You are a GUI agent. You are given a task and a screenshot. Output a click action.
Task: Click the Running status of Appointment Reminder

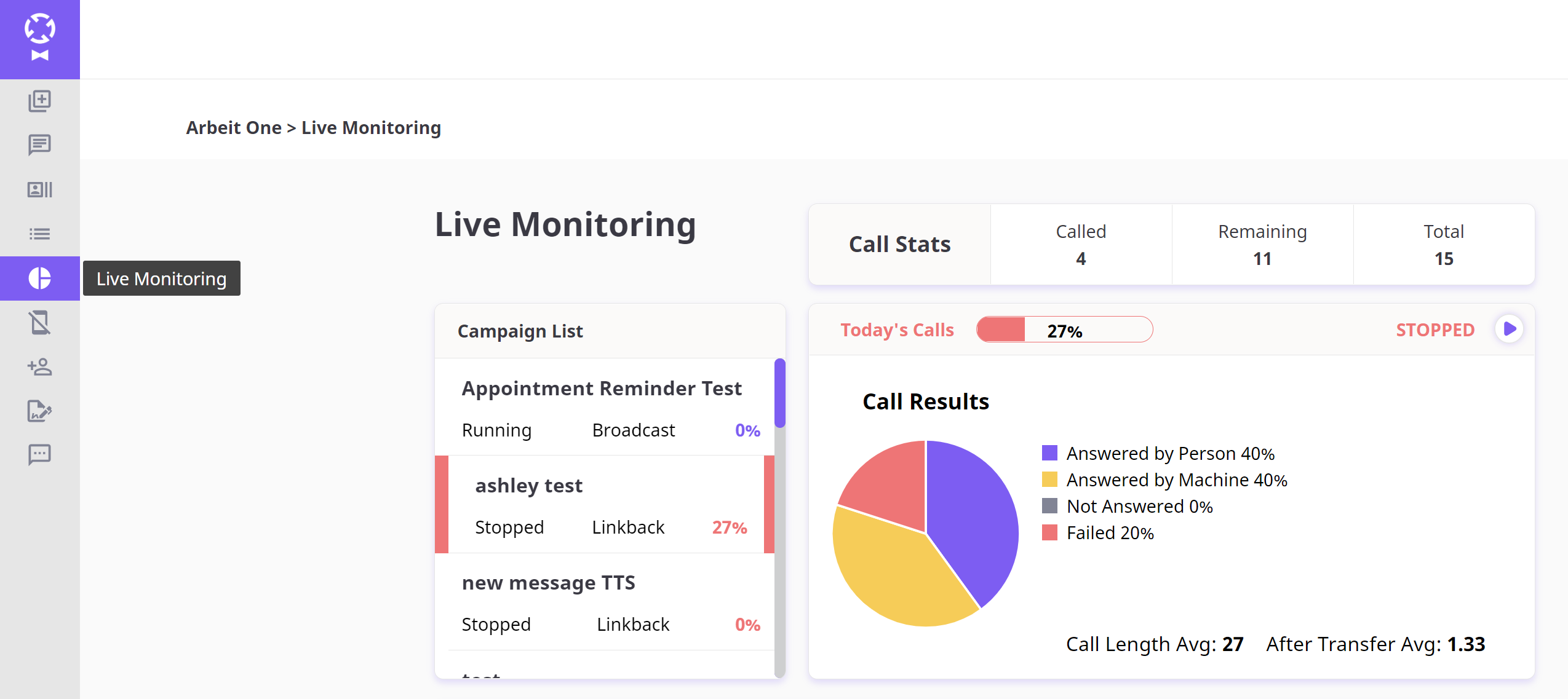click(496, 430)
